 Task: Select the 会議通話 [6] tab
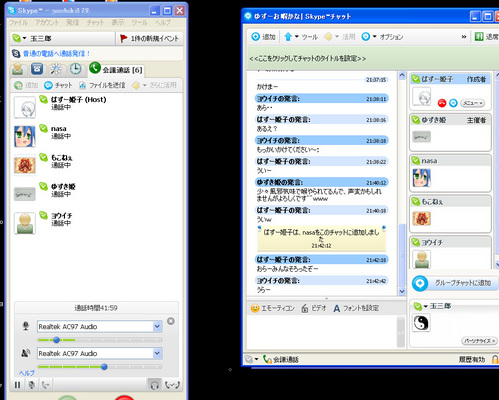(116, 69)
